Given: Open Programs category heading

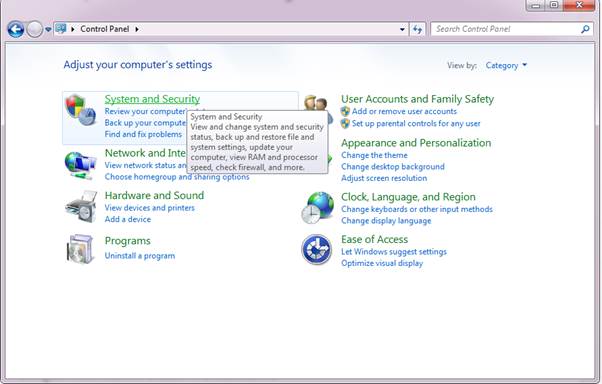Looking at the screenshot, I should (x=127, y=241).
